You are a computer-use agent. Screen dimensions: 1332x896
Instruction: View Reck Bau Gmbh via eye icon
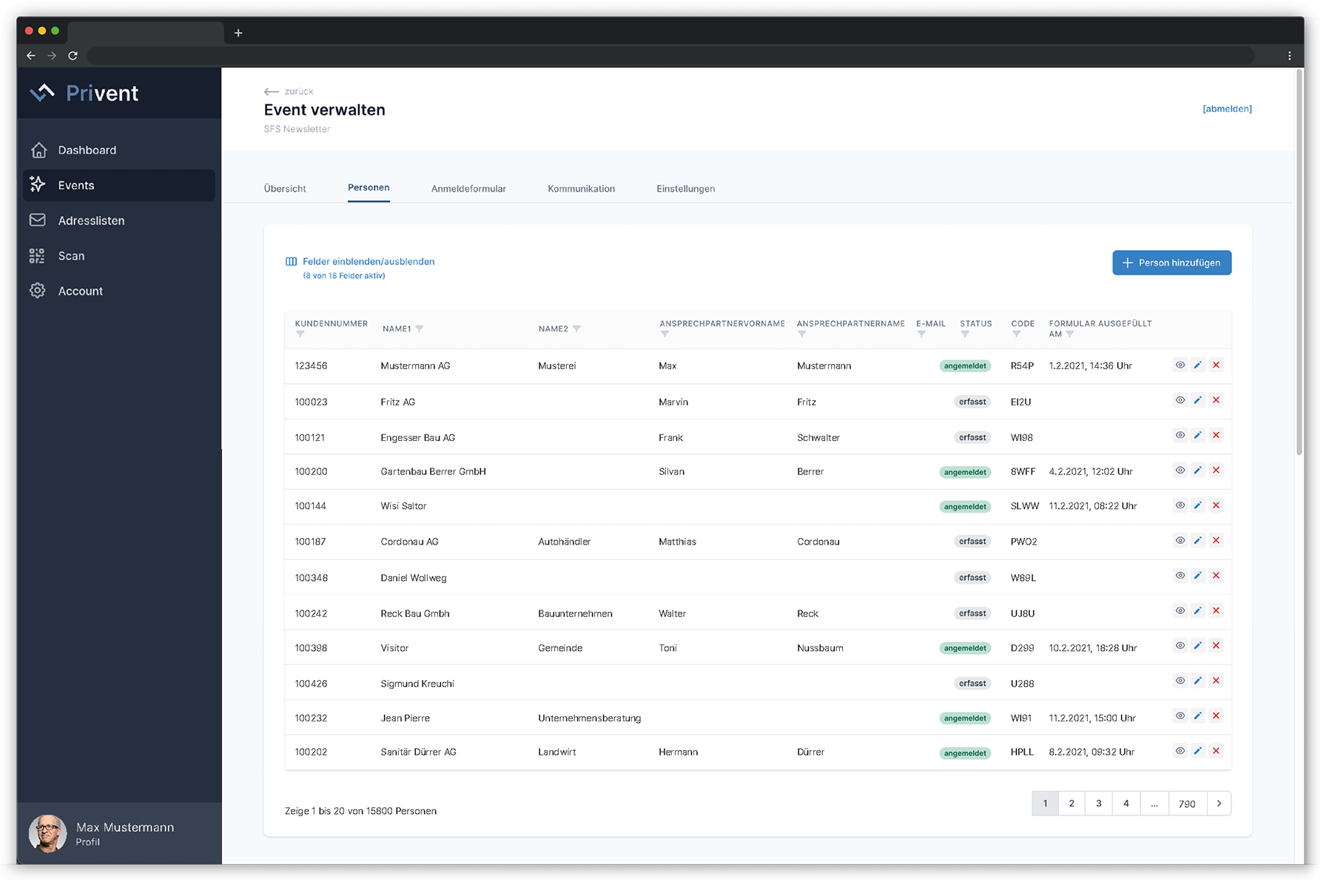pyautogui.click(x=1180, y=610)
